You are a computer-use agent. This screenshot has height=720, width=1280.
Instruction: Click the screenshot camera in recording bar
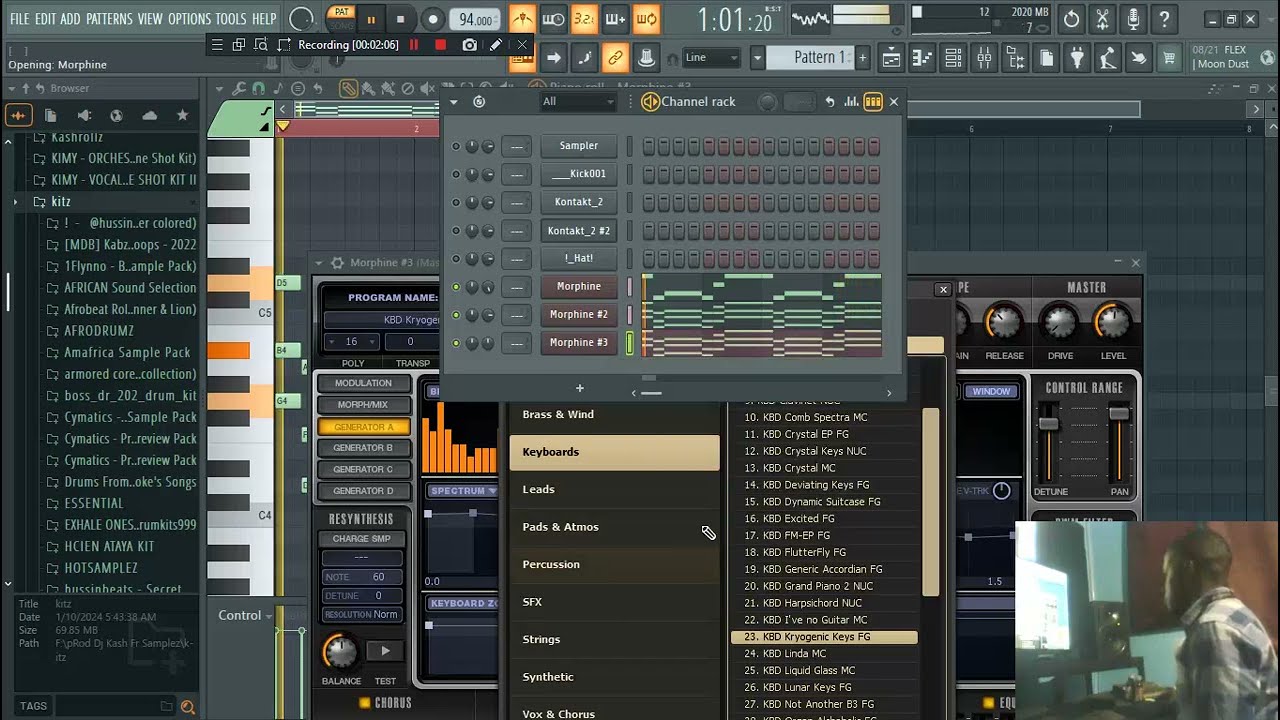tap(469, 45)
